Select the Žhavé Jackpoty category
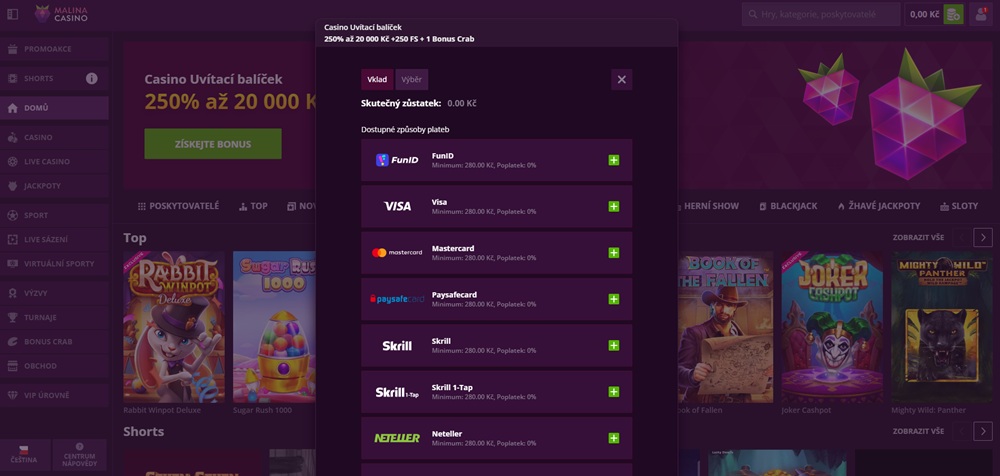The height and width of the screenshot is (476, 1000). (879, 206)
